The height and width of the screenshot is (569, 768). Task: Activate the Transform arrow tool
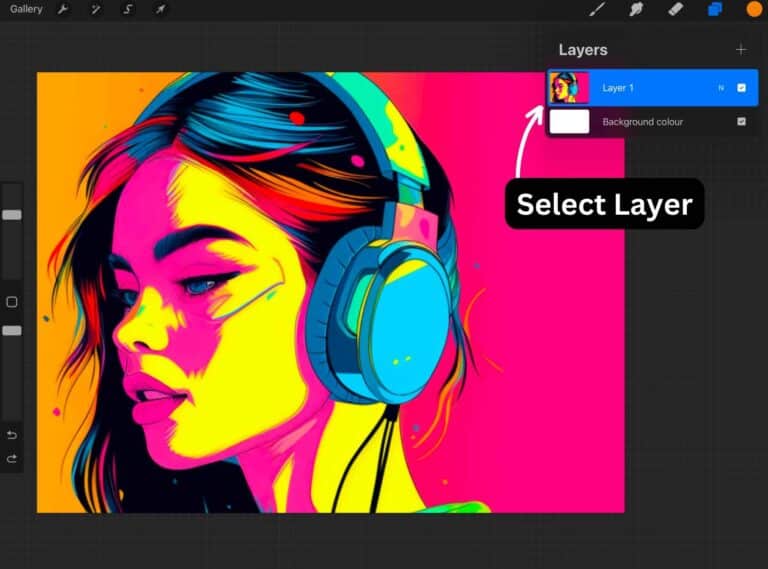point(160,9)
